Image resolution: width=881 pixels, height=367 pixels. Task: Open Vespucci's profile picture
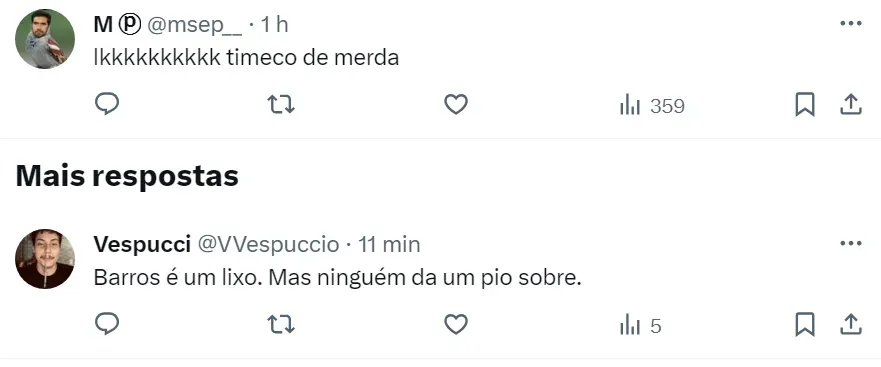(x=45, y=259)
